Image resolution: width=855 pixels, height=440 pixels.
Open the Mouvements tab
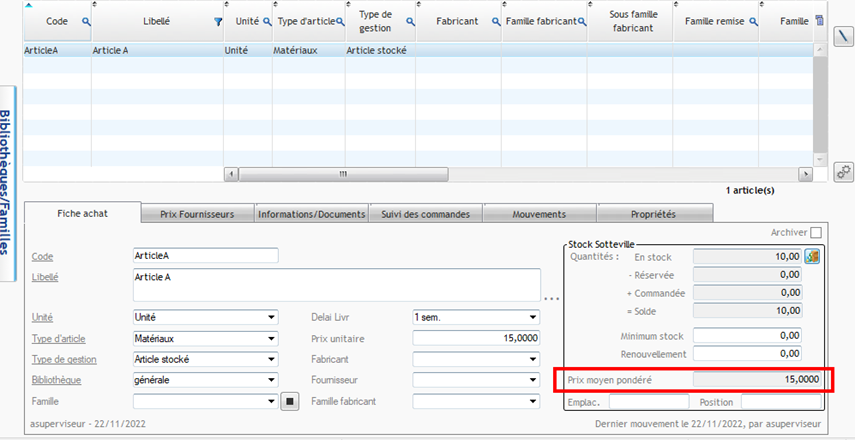tap(539, 214)
